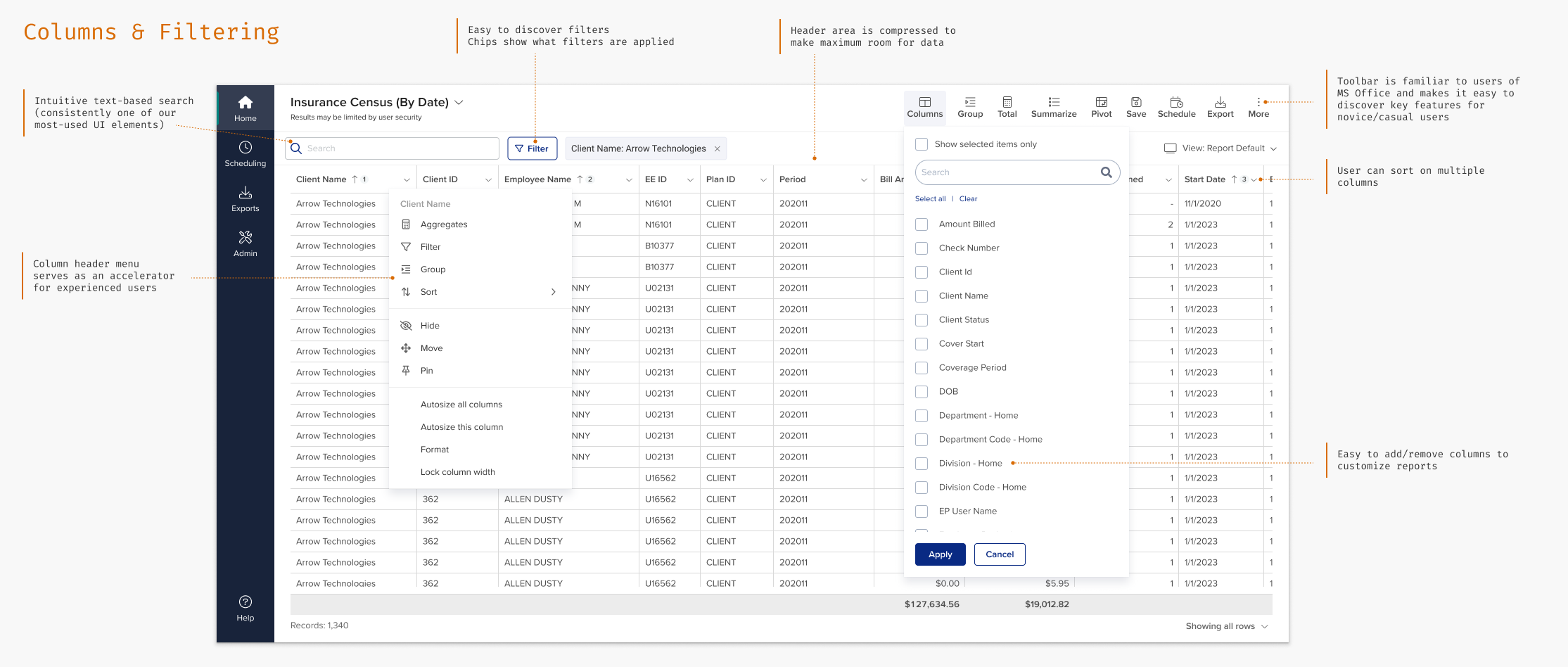Expand the Insurance Census report title dropdown

459,103
